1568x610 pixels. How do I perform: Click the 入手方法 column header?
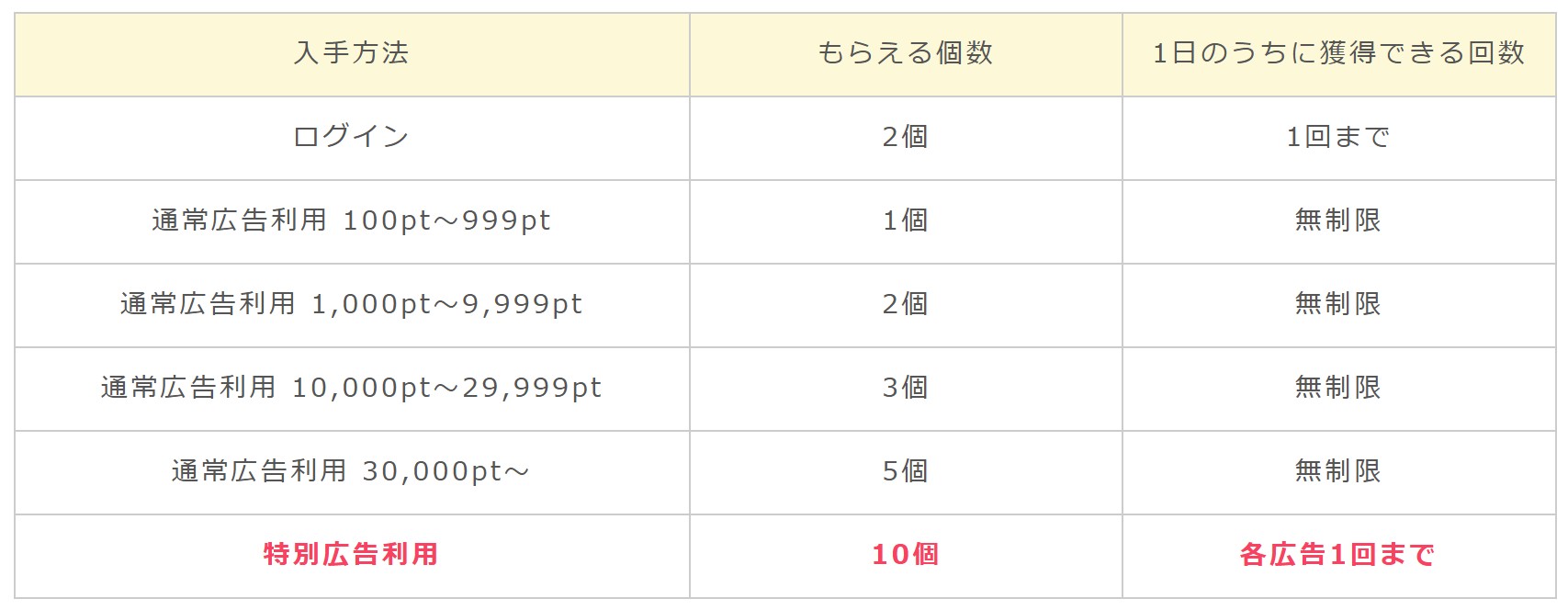click(x=351, y=53)
